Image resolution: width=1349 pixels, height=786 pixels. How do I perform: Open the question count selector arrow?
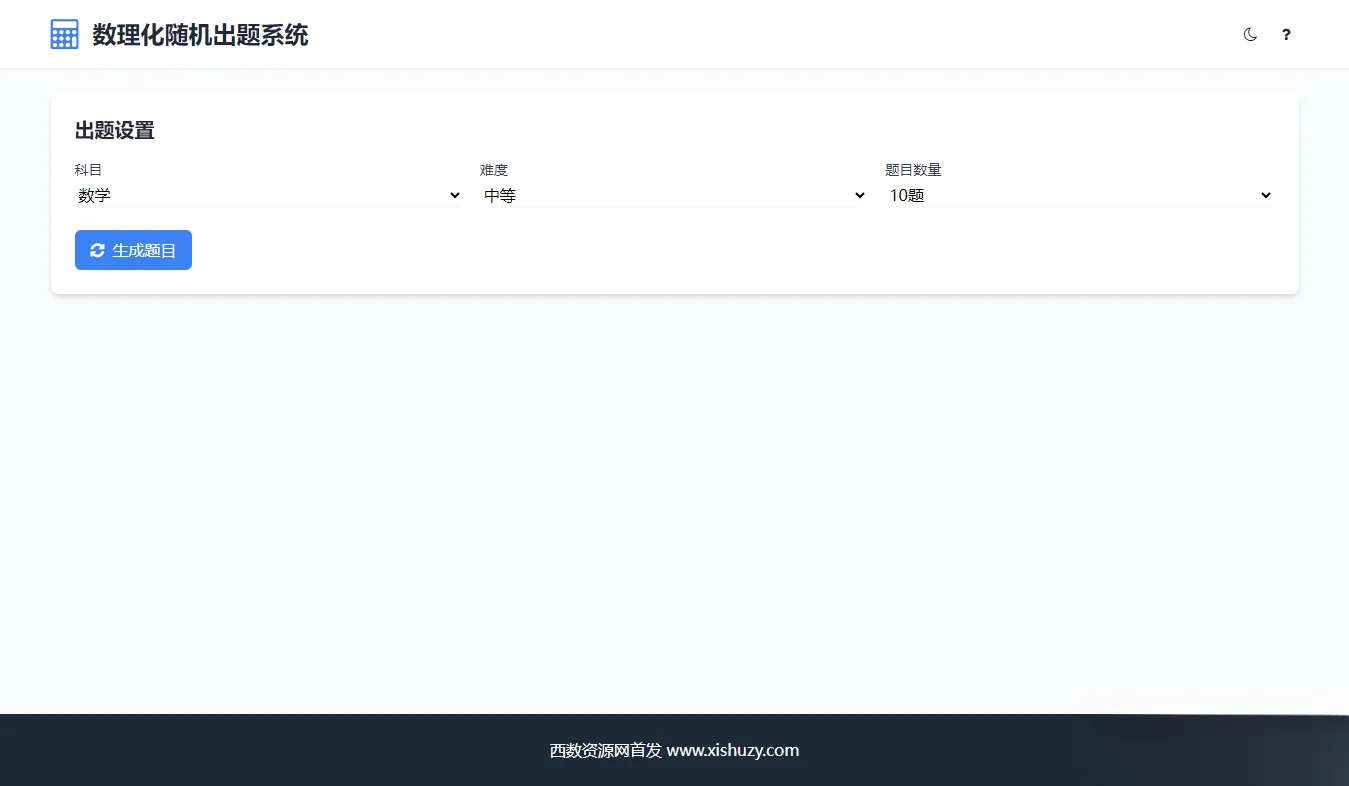[1264, 195]
